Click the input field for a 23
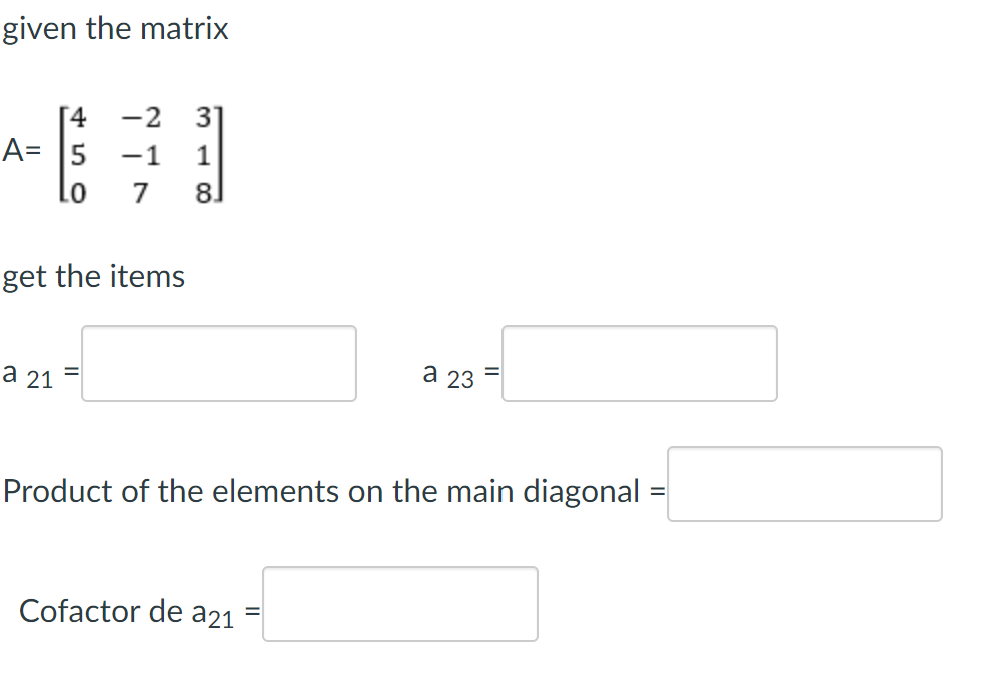Image resolution: width=1000 pixels, height=682 pixels. coord(639,363)
